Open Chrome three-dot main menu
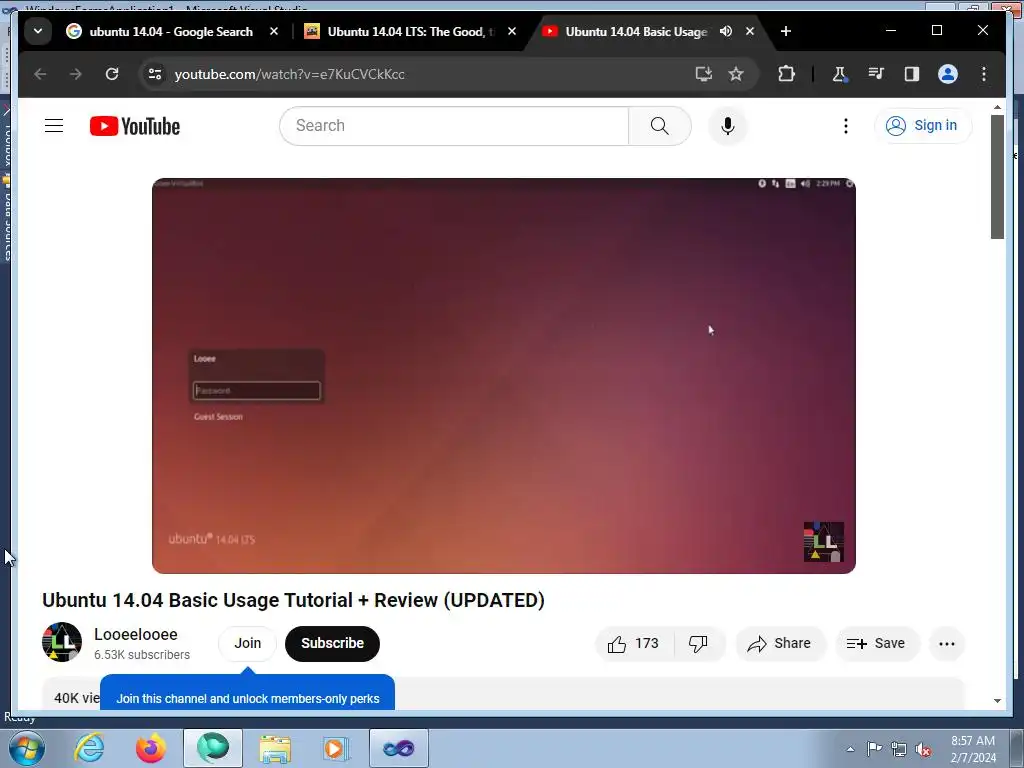1024x768 pixels. [984, 74]
